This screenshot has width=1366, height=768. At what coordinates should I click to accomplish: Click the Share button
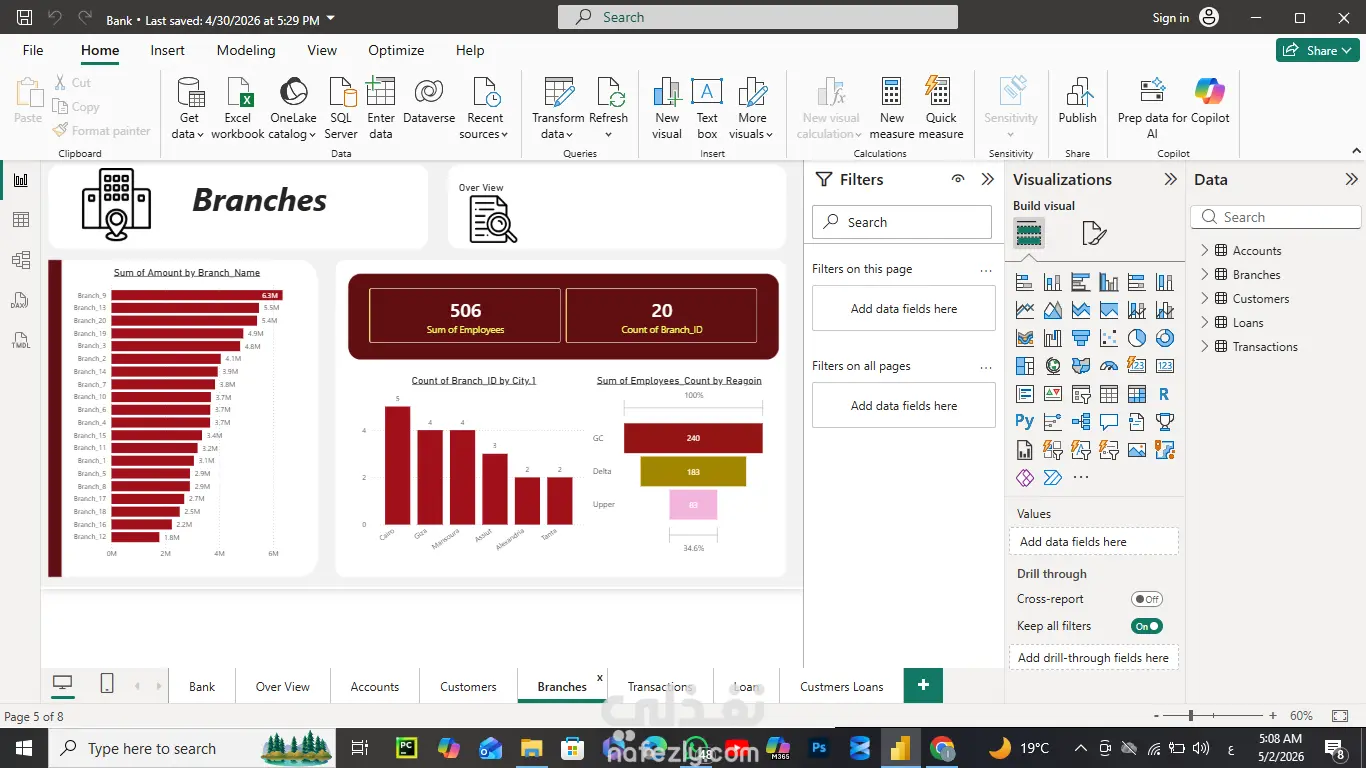[1317, 50]
